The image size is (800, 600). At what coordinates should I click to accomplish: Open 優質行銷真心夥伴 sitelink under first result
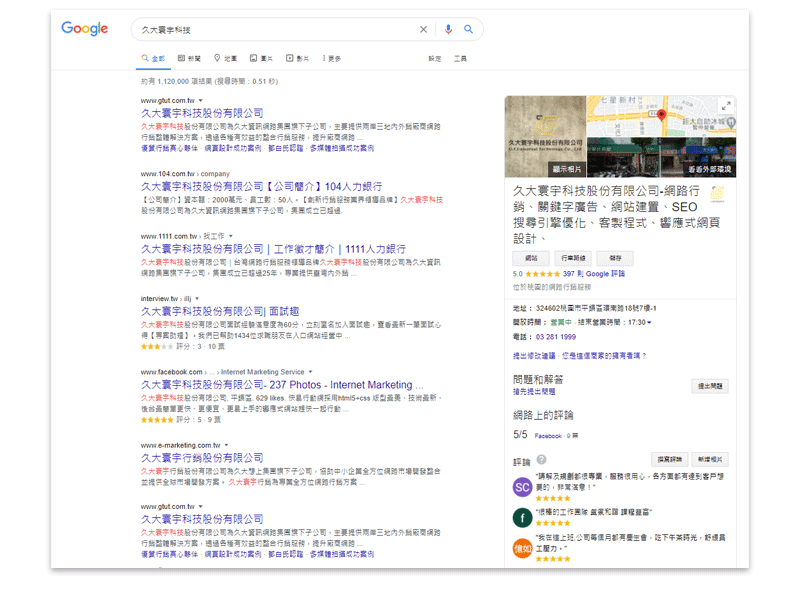pos(169,148)
